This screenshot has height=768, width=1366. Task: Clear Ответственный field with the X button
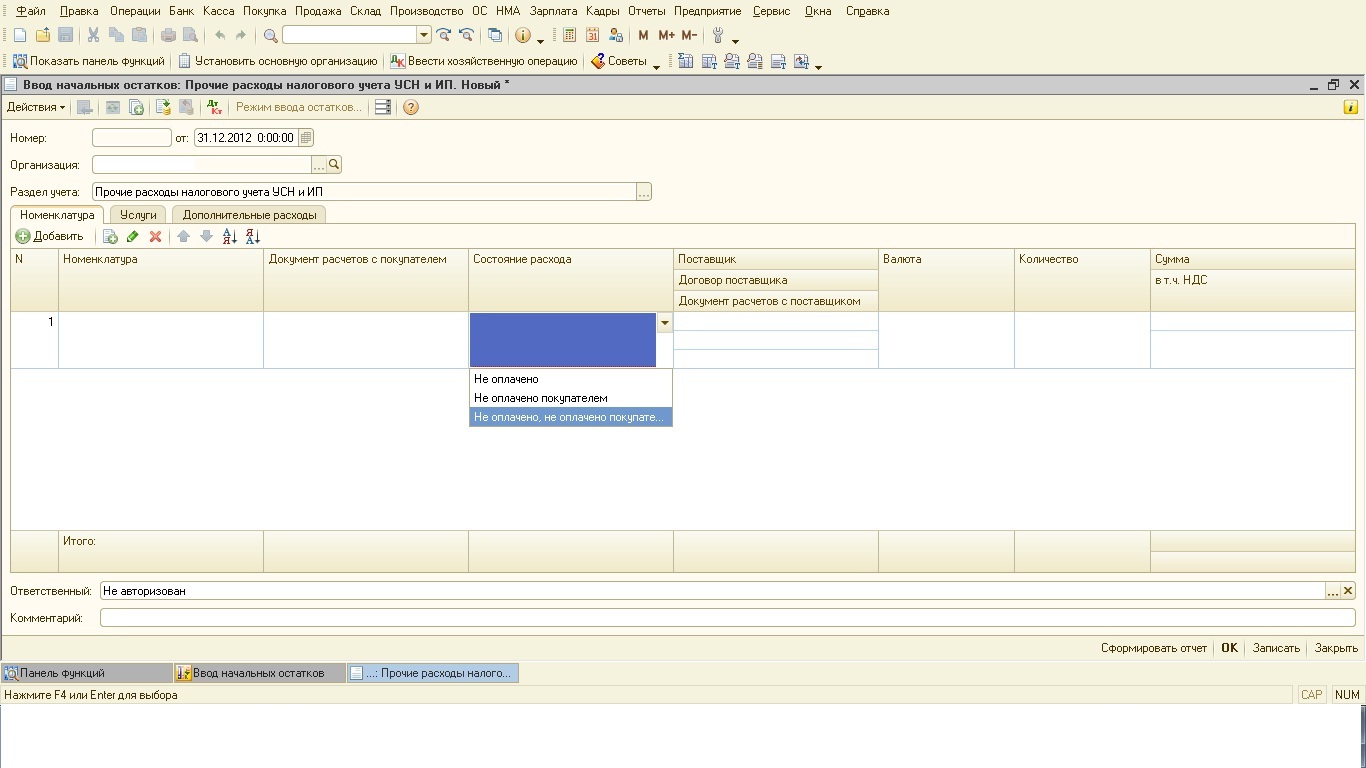(1348, 591)
